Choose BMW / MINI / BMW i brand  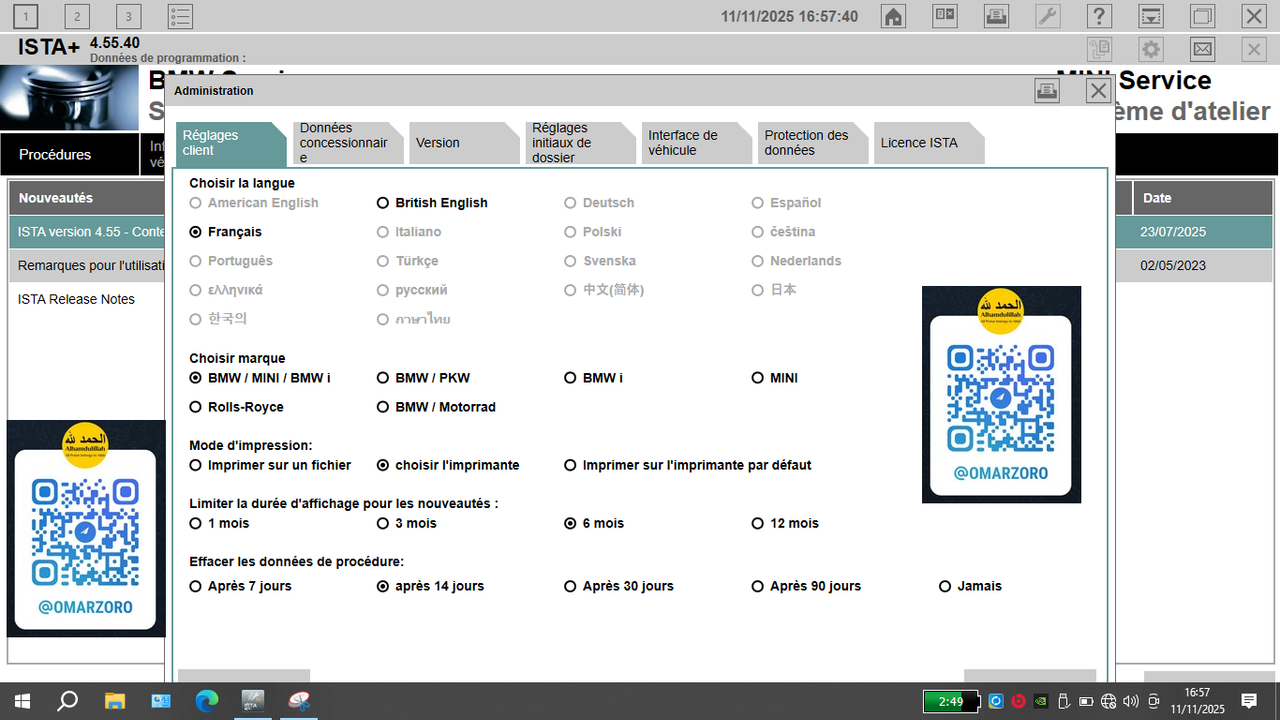(x=260, y=378)
